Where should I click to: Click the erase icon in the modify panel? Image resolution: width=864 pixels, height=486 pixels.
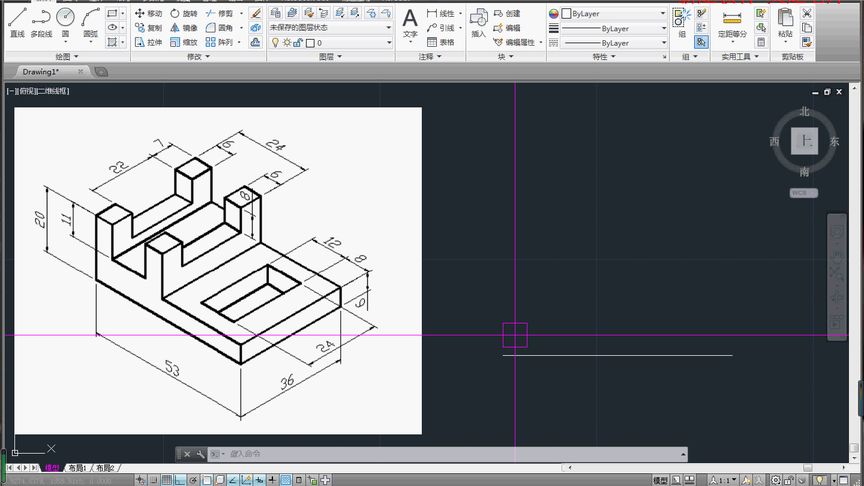[x=255, y=13]
